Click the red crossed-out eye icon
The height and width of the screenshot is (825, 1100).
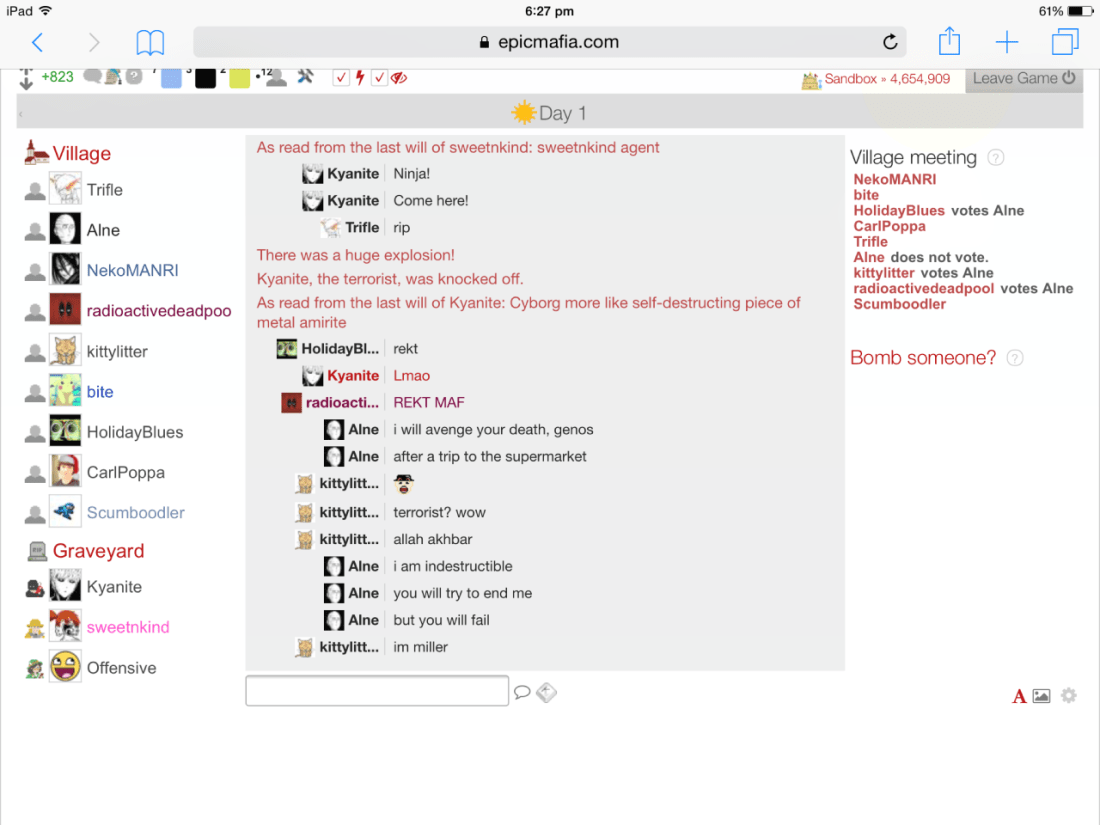pyautogui.click(x=399, y=78)
